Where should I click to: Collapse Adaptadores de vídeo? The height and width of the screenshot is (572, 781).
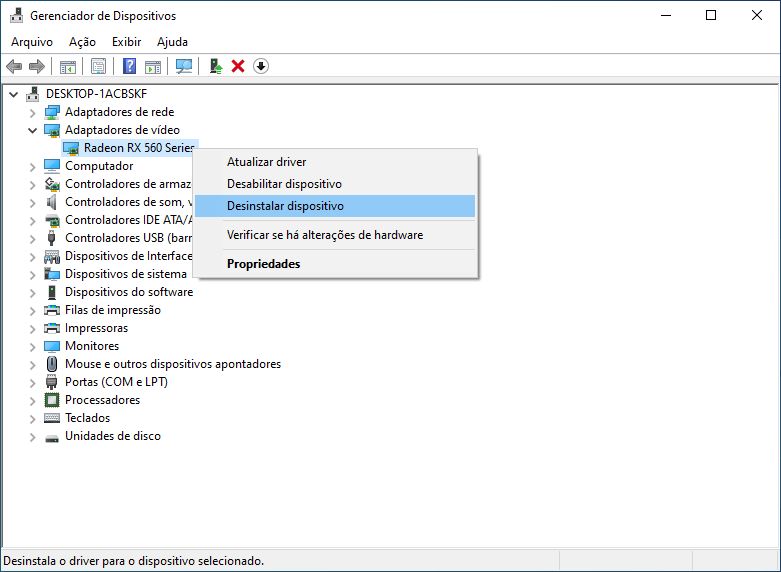coord(33,131)
